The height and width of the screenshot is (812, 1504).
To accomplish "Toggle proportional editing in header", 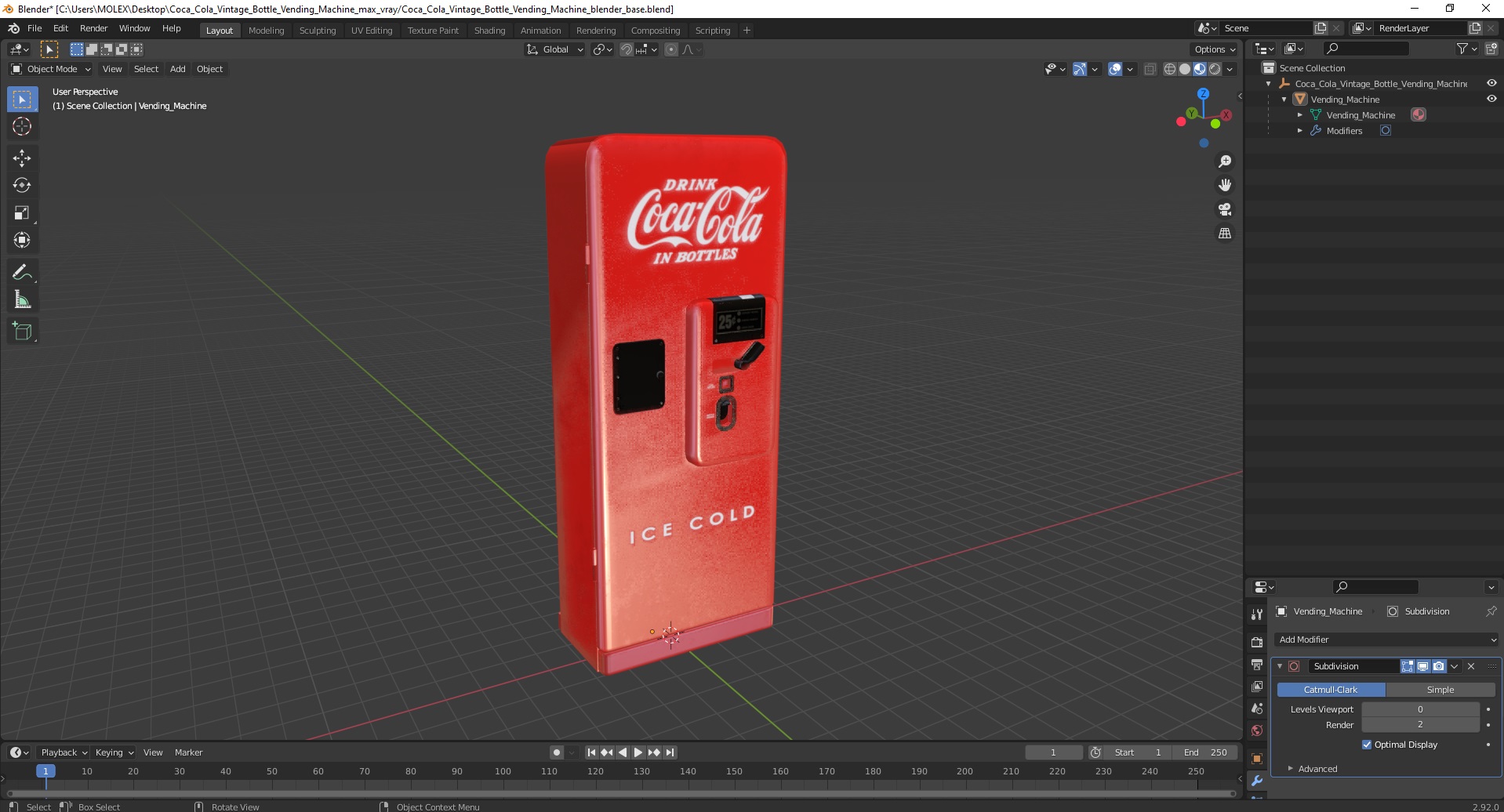I will [671, 49].
